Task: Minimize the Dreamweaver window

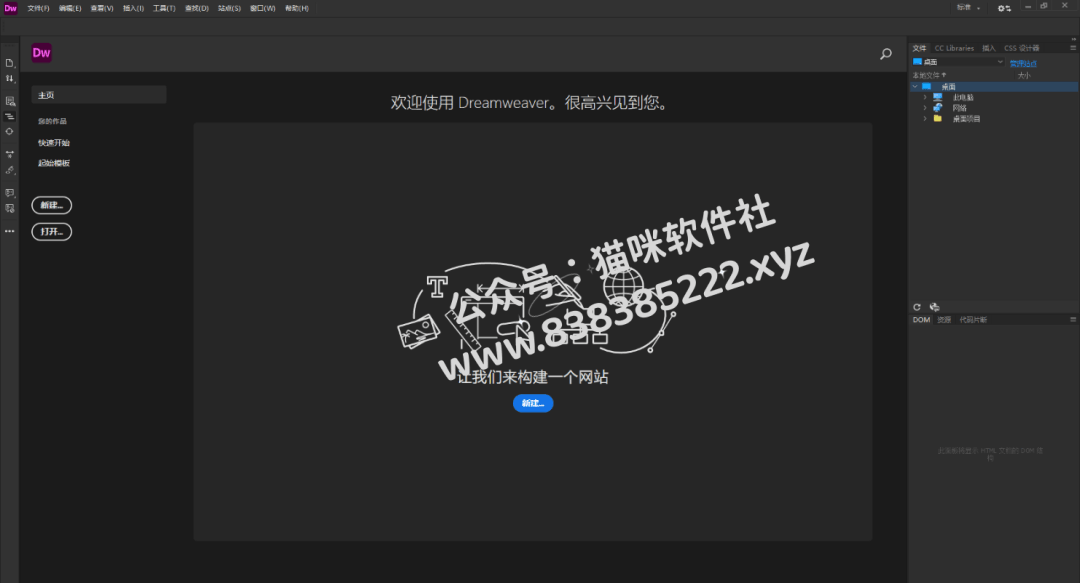Action: (1028, 6)
